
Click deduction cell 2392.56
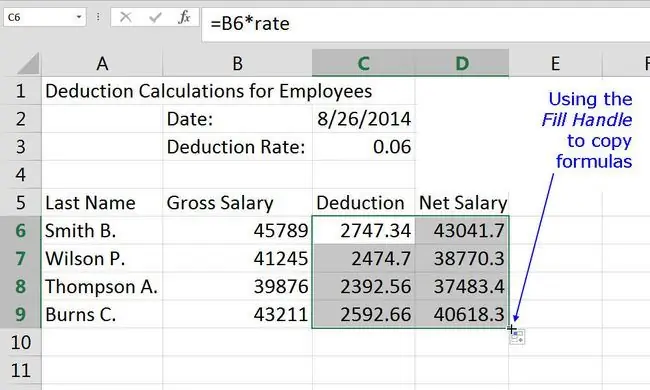pyautogui.click(x=364, y=286)
